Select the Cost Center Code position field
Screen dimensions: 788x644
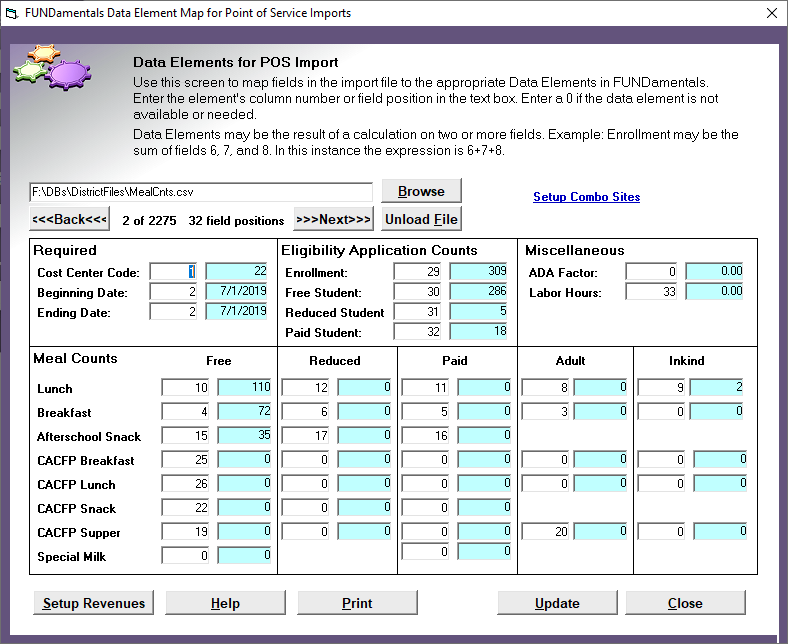point(173,271)
